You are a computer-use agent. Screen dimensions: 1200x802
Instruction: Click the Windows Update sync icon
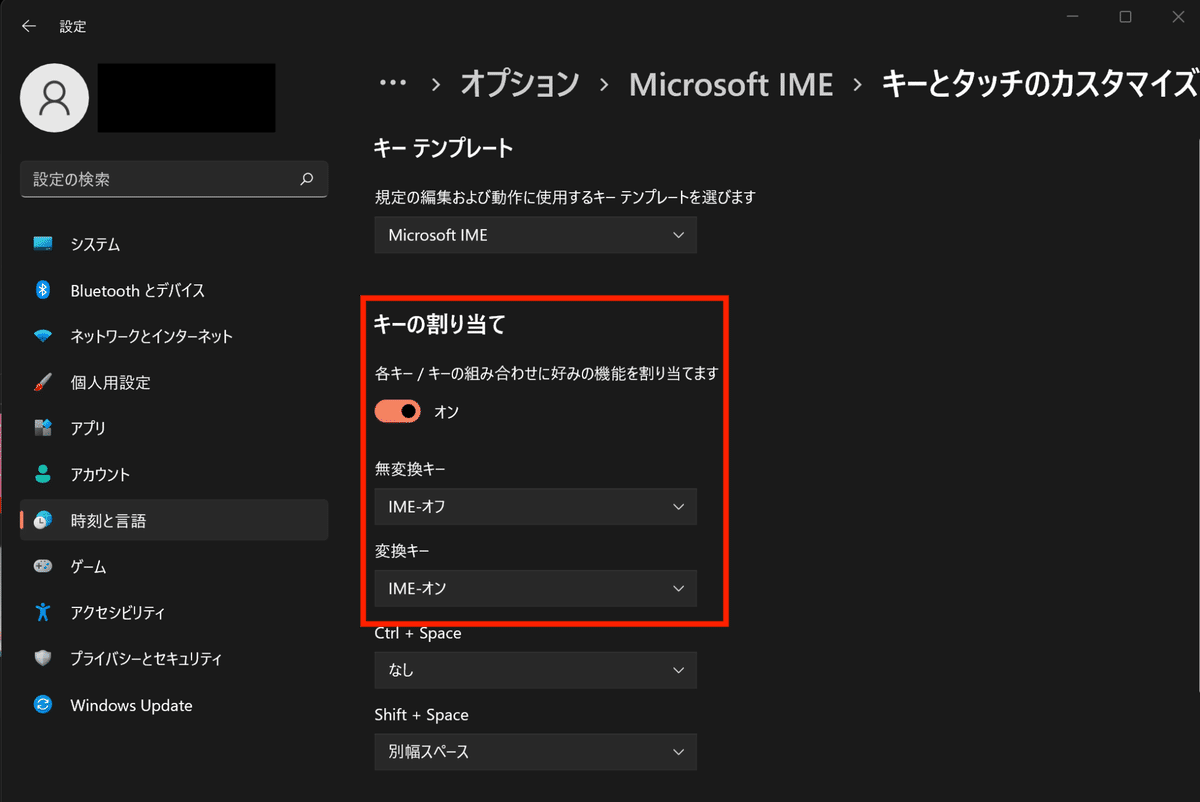[43, 705]
